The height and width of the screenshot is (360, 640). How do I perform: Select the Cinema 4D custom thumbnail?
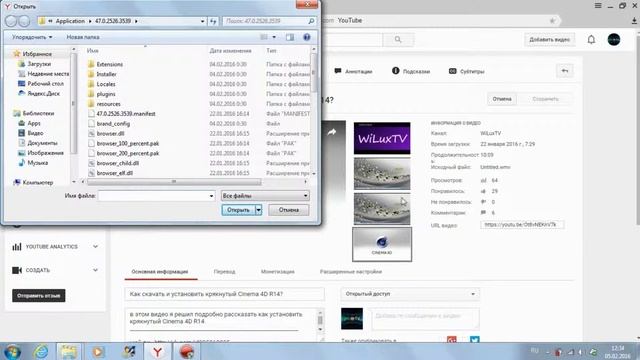[382, 244]
